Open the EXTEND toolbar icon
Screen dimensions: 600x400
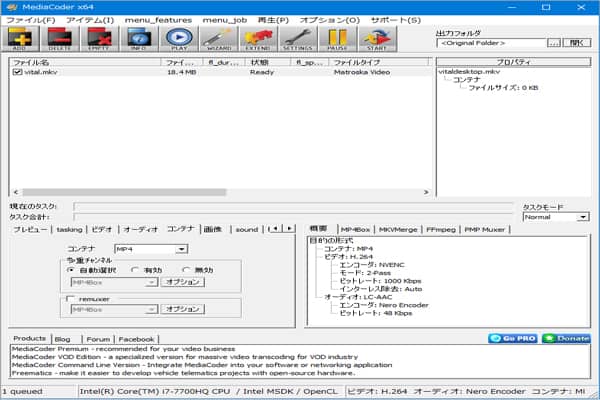point(258,39)
